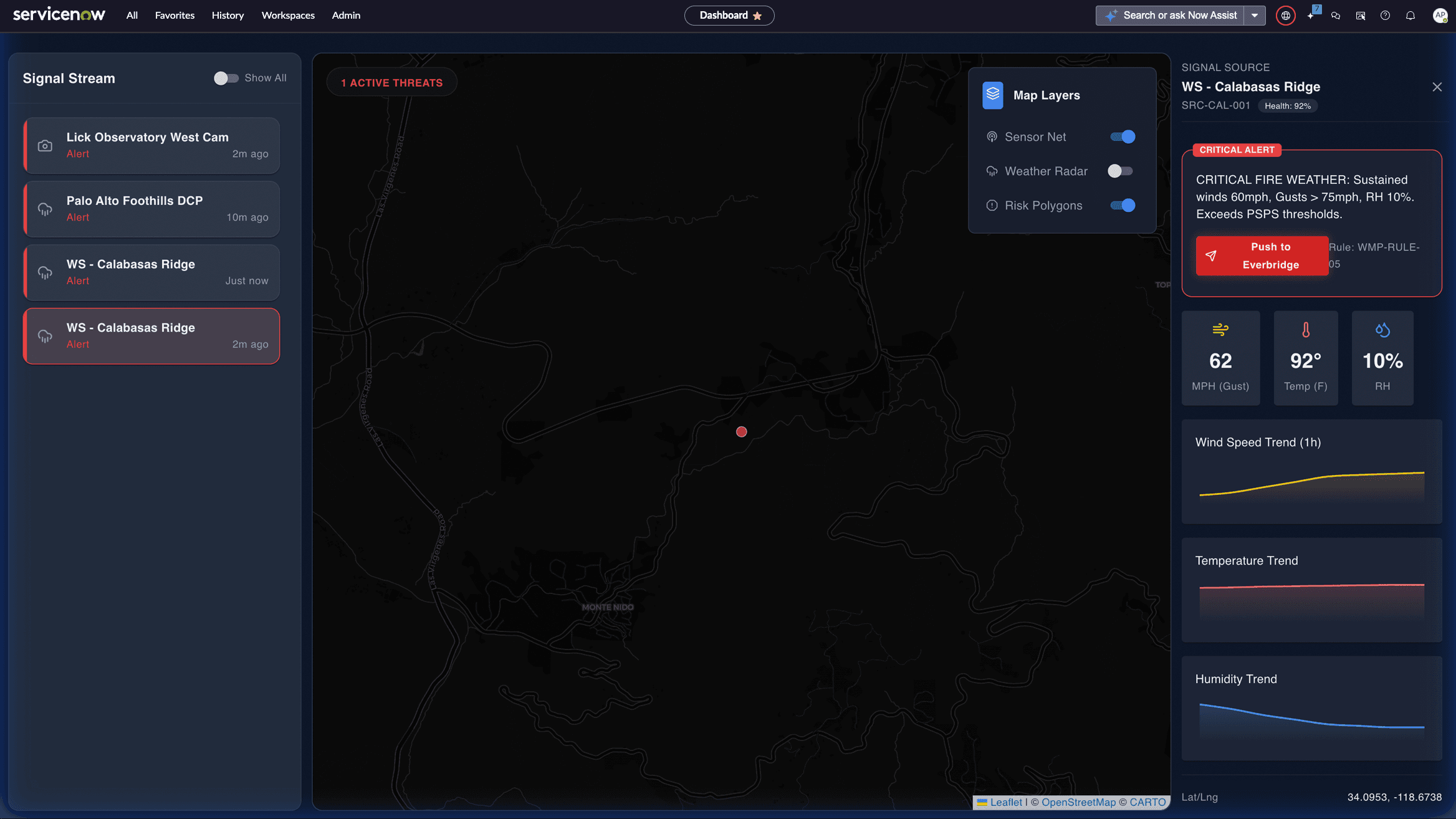Viewport: 1456px width, 819px height.
Task: Open Now Assist sparkle icon with badge 7
Action: click(x=1311, y=15)
